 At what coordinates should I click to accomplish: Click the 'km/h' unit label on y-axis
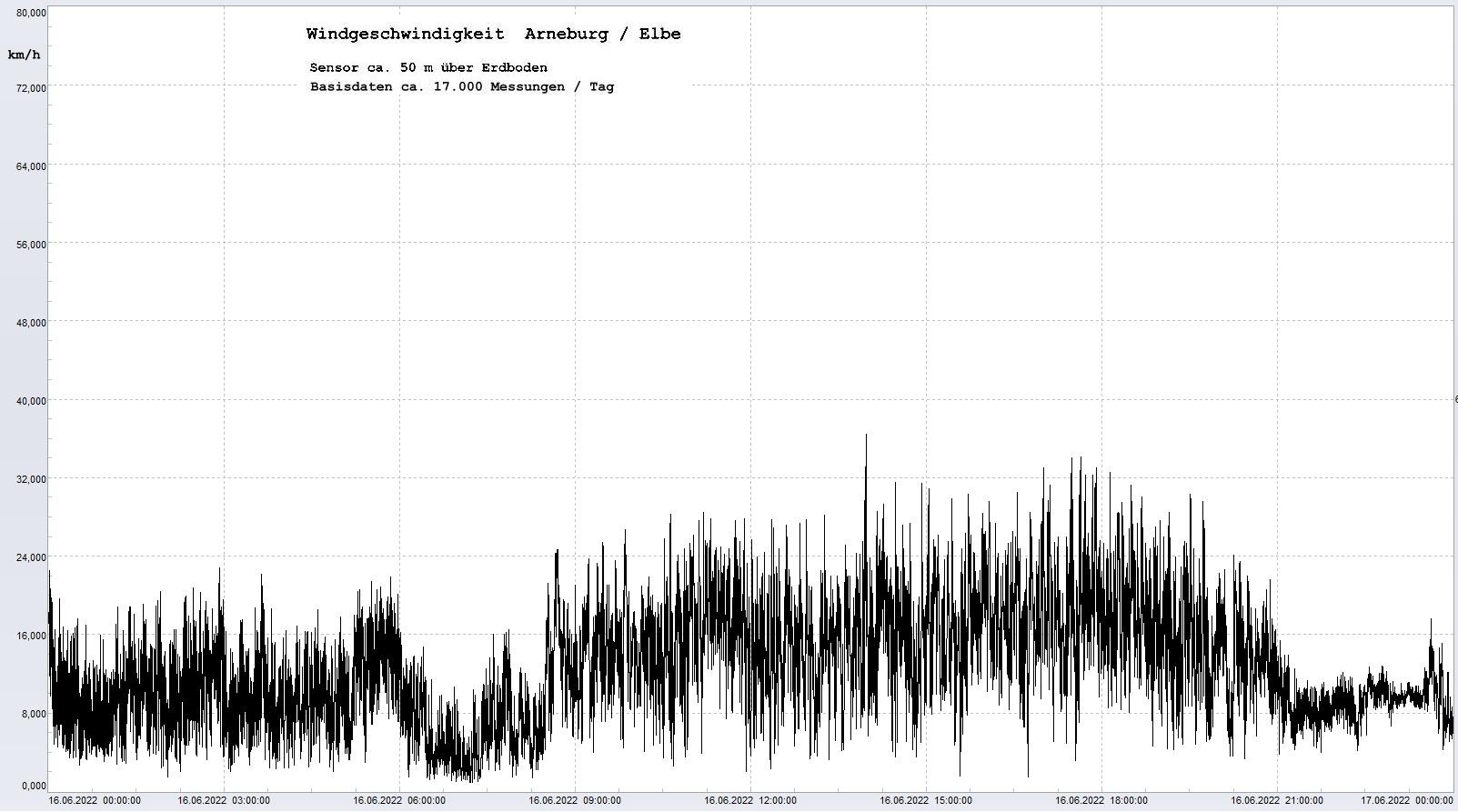click(25, 55)
